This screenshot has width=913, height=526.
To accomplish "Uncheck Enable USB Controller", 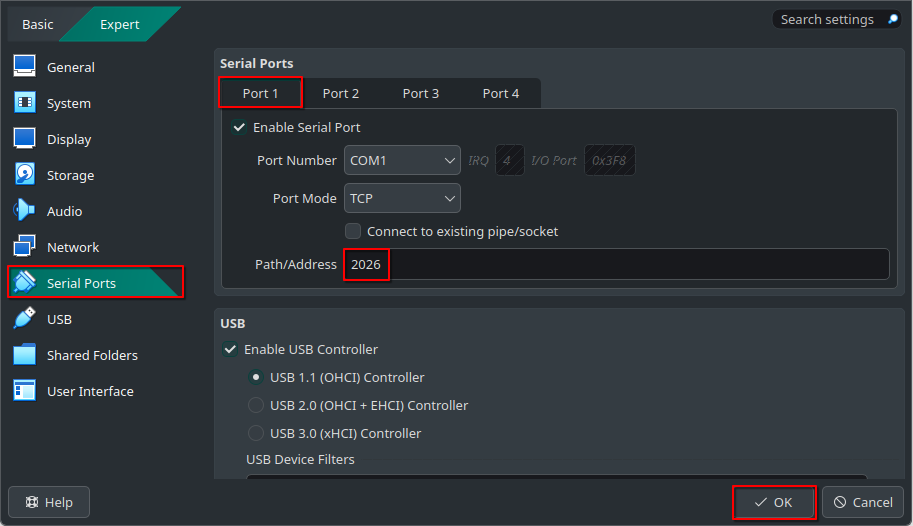I will point(231,350).
